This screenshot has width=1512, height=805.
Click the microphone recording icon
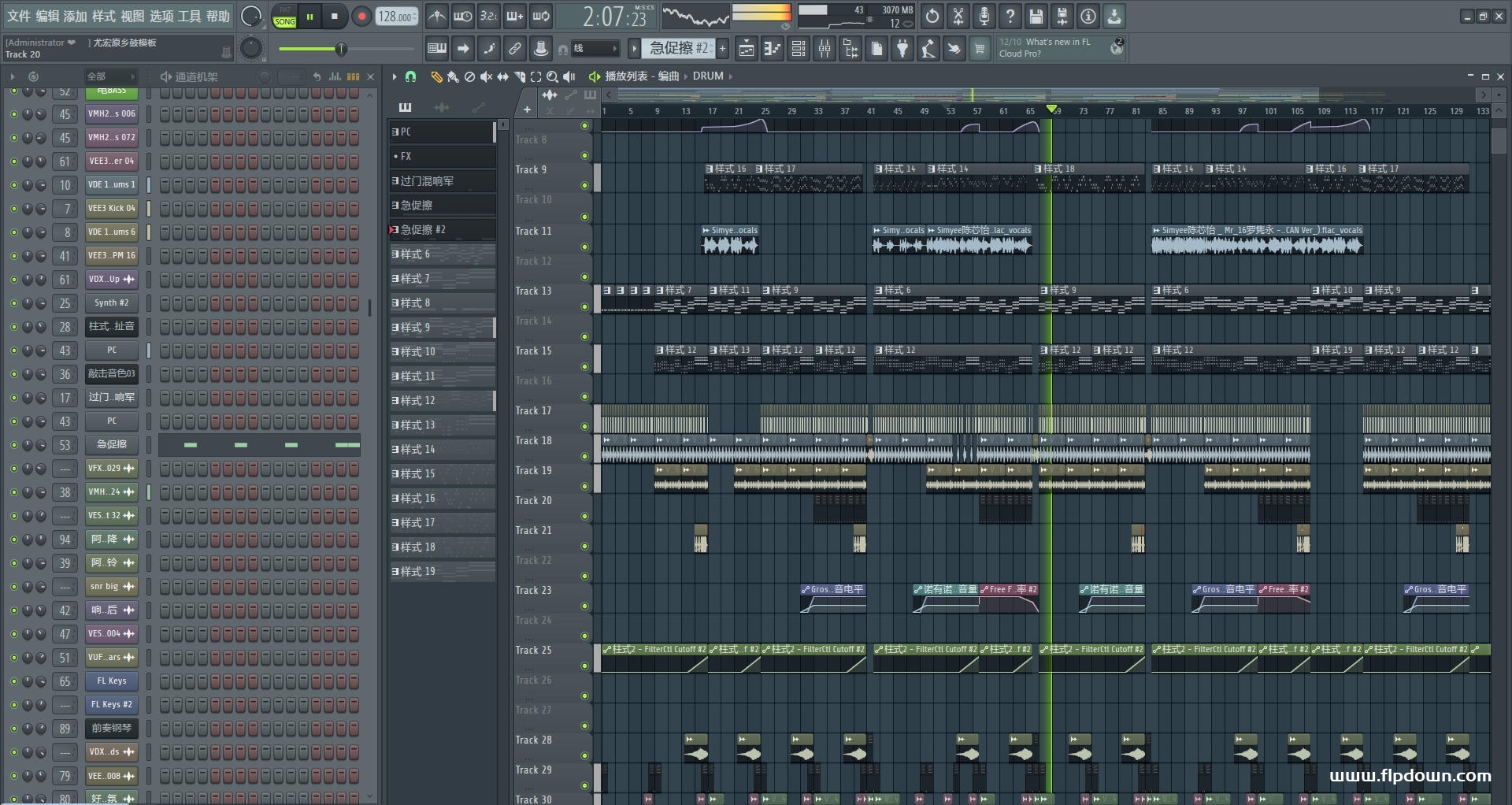[984, 17]
